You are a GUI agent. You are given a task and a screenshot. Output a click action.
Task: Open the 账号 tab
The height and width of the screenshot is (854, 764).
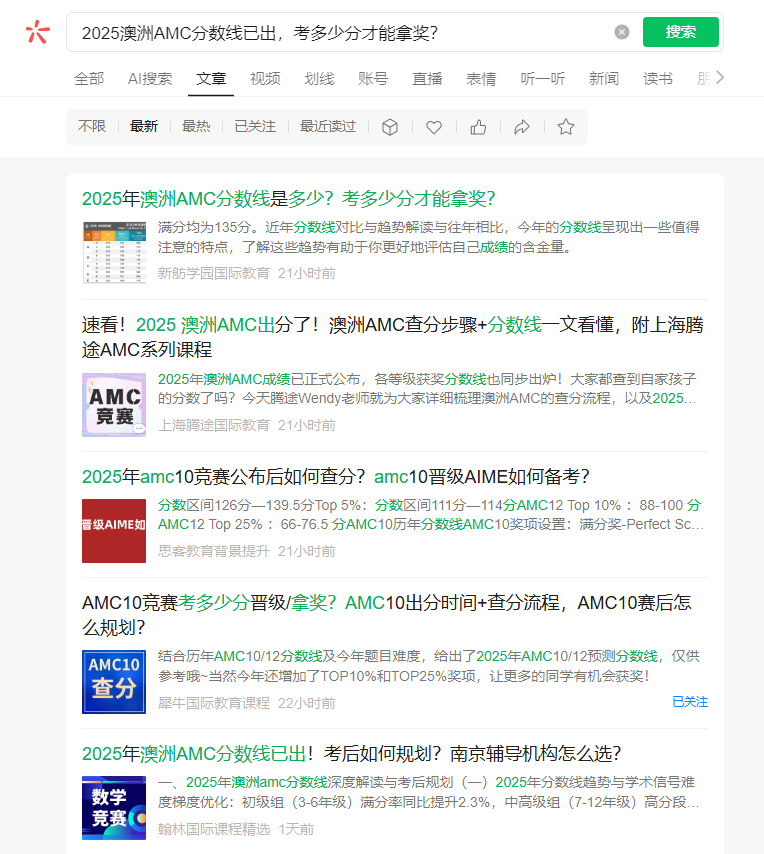373,79
